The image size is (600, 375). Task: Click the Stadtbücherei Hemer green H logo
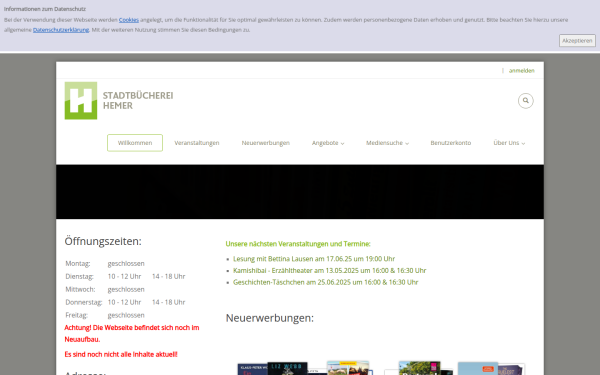coord(81,101)
